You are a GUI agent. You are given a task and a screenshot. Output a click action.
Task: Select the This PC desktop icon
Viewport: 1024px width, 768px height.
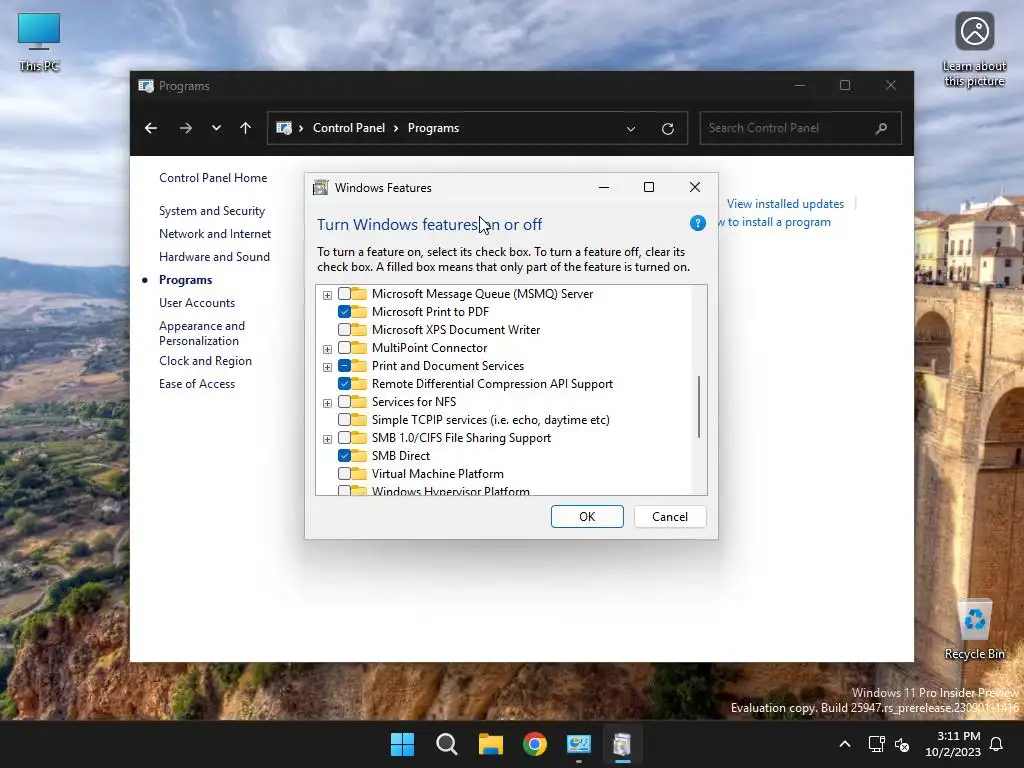point(39,42)
